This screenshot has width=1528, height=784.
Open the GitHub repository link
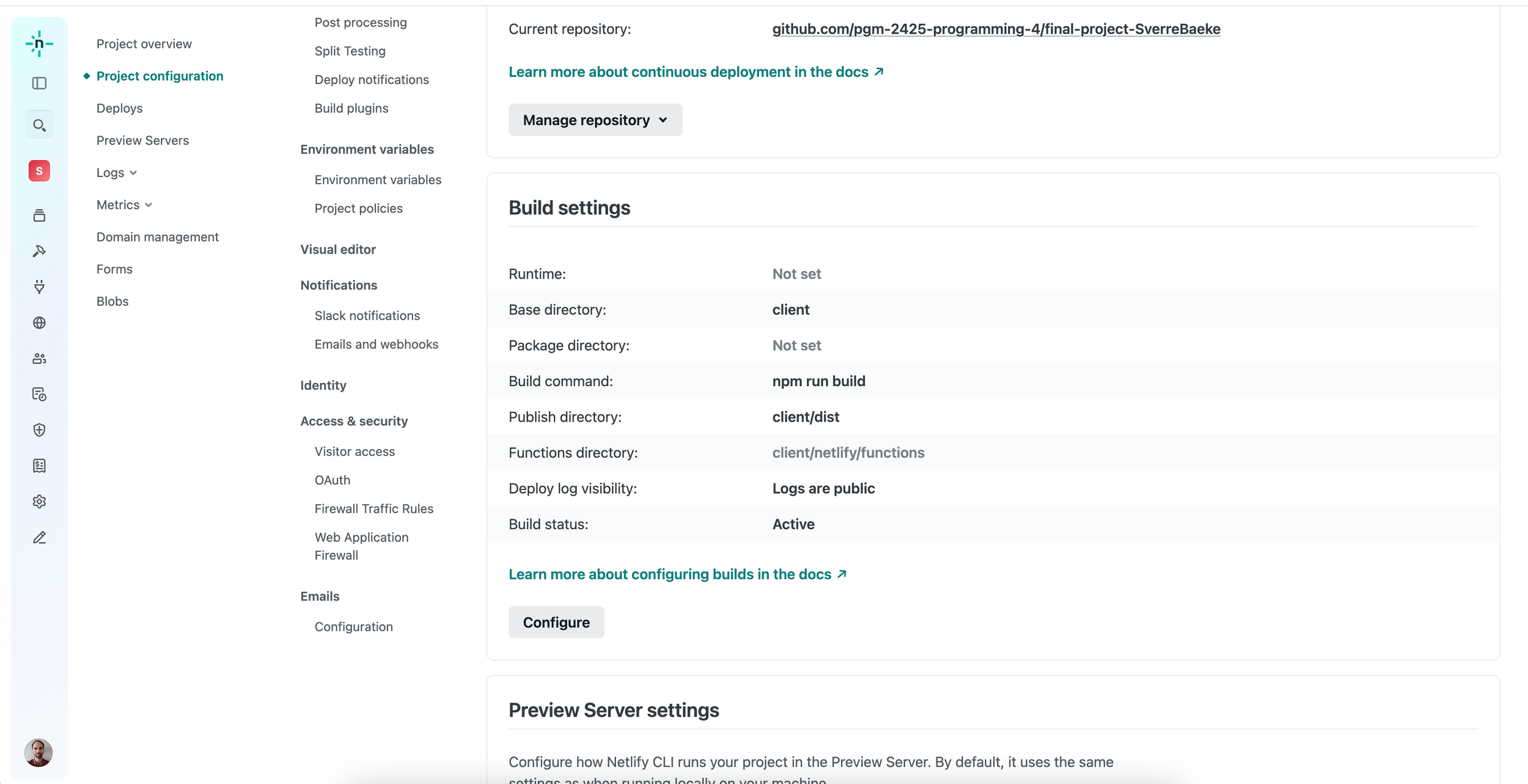tap(996, 29)
